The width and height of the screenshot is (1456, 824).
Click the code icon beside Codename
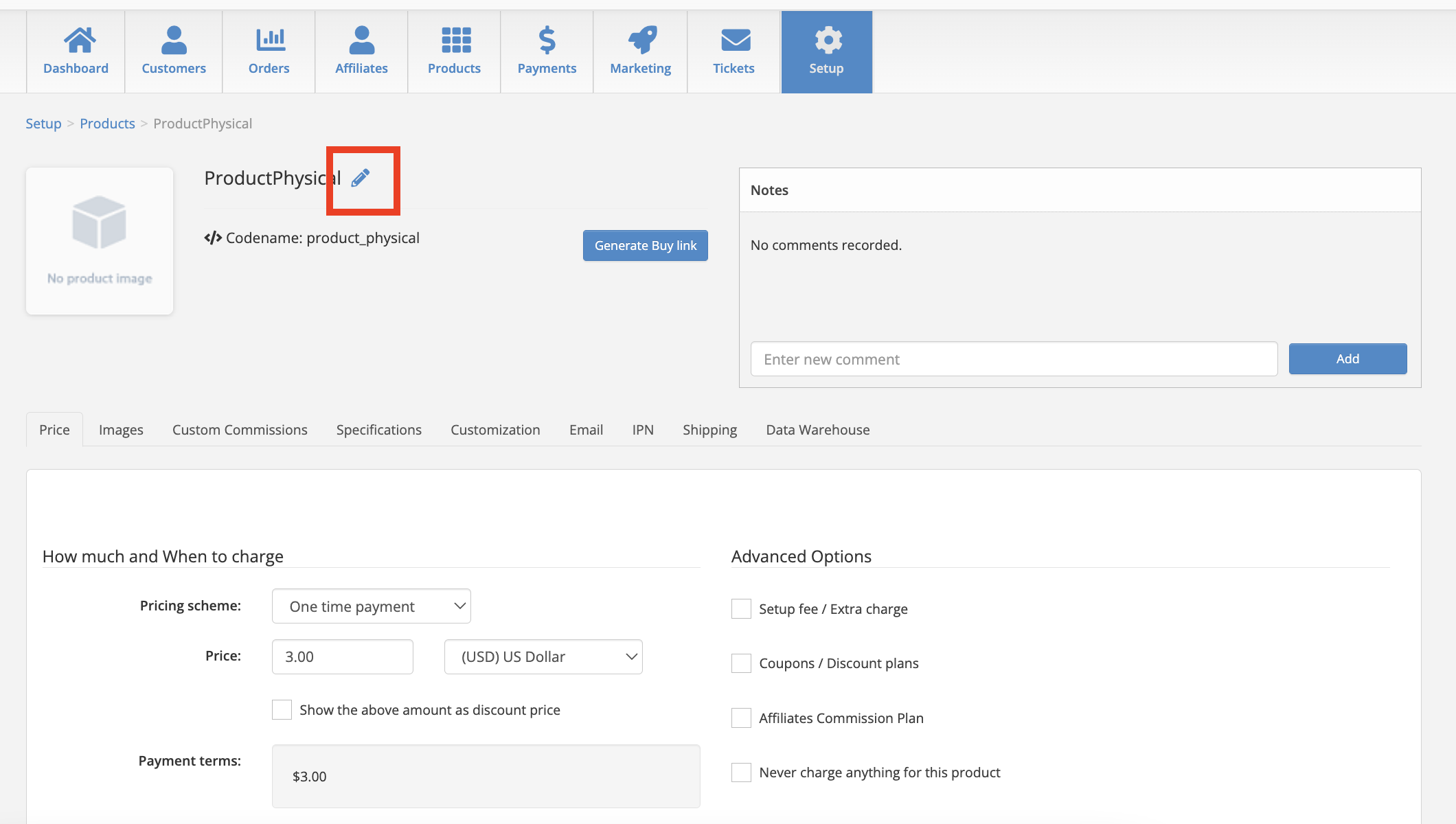pos(213,238)
